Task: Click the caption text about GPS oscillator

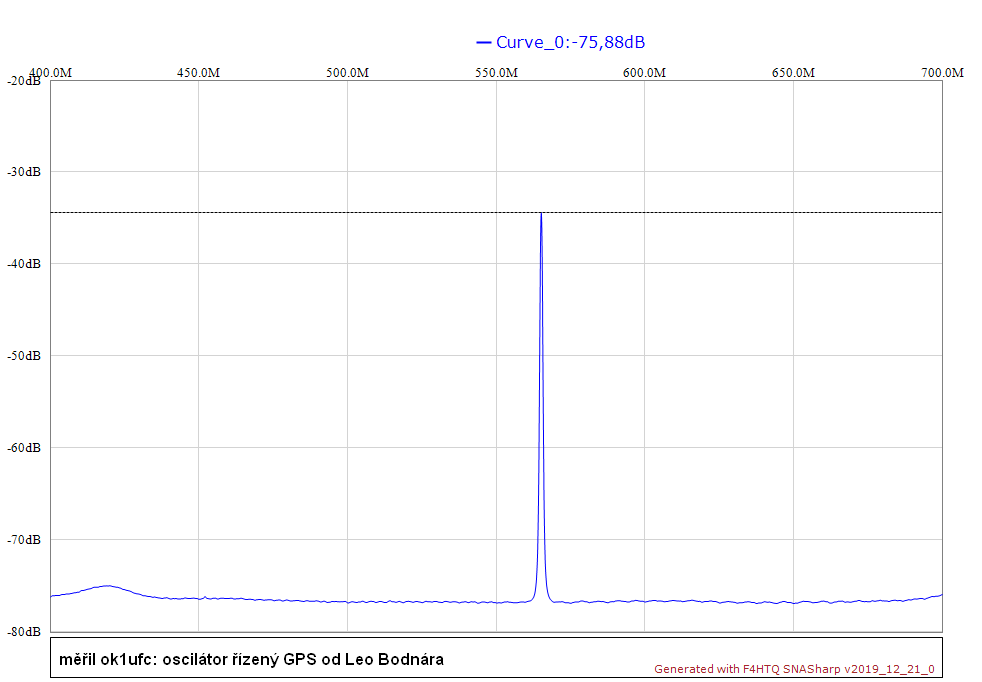Action: click(x=251, y=659)
